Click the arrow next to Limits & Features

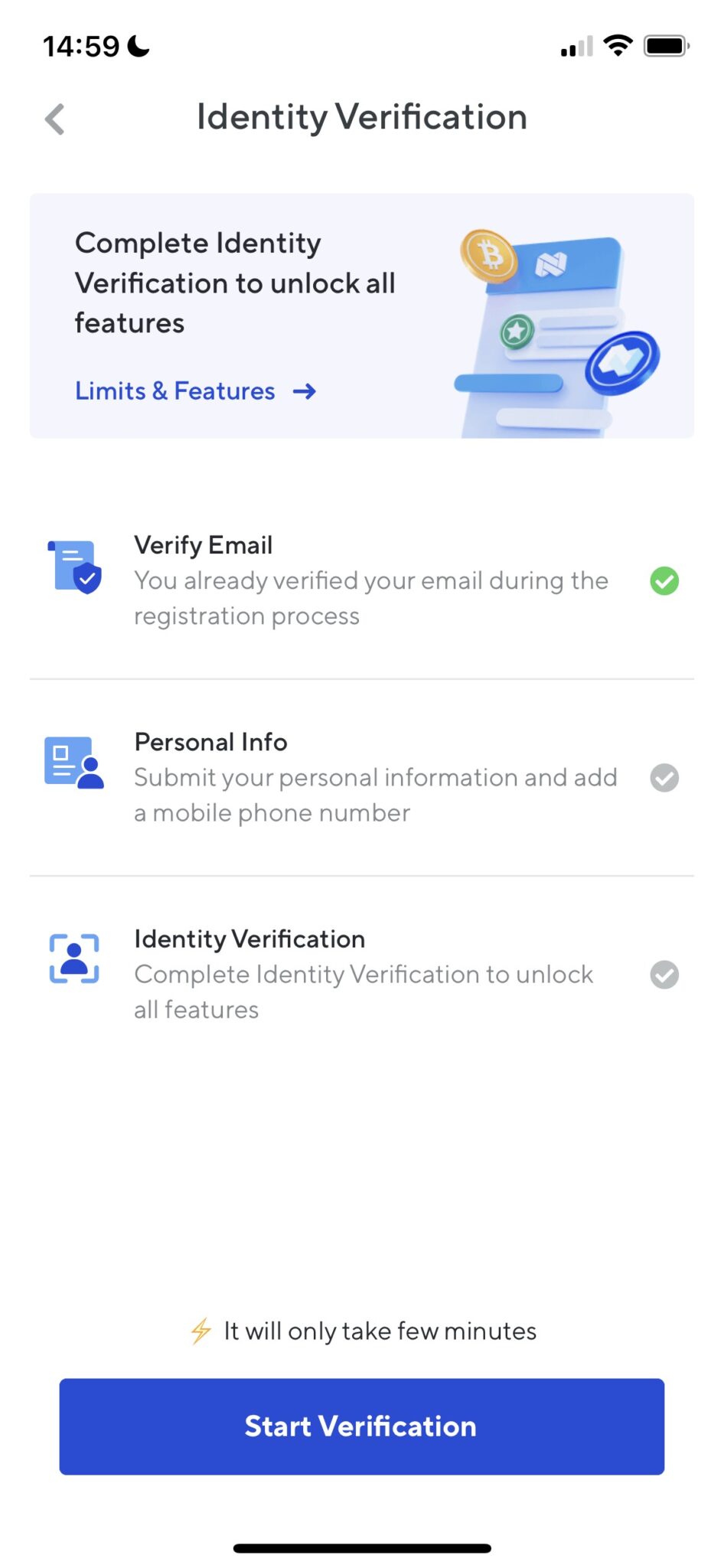click(305, 391)
